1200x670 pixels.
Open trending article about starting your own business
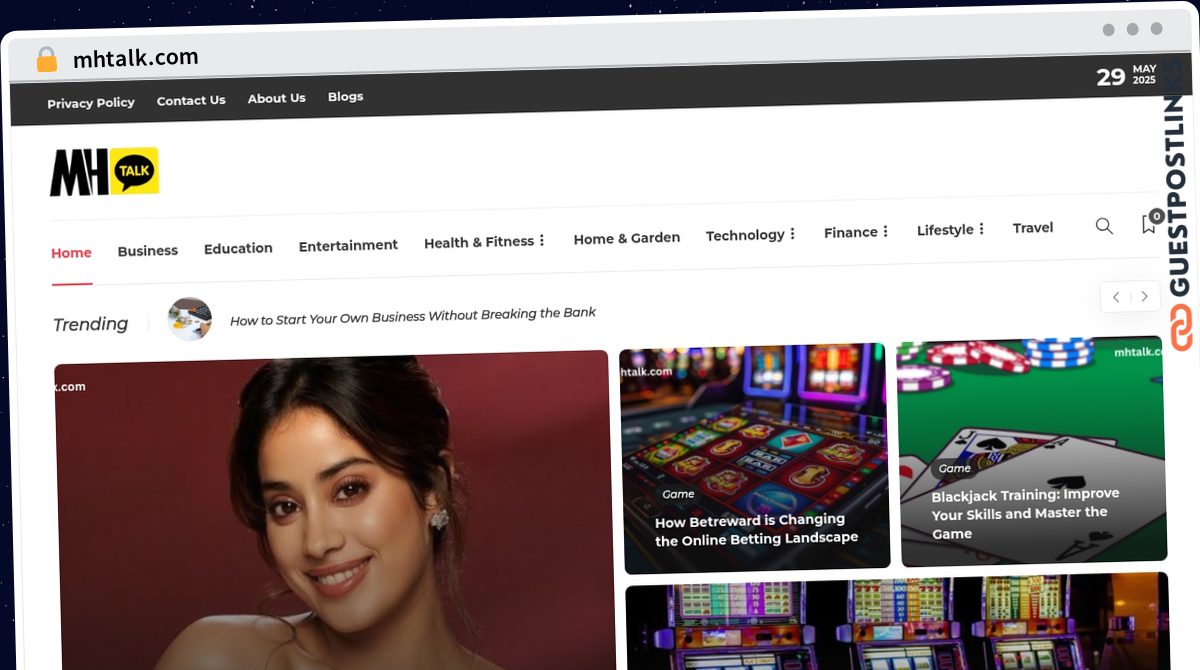tap(413, 316)
